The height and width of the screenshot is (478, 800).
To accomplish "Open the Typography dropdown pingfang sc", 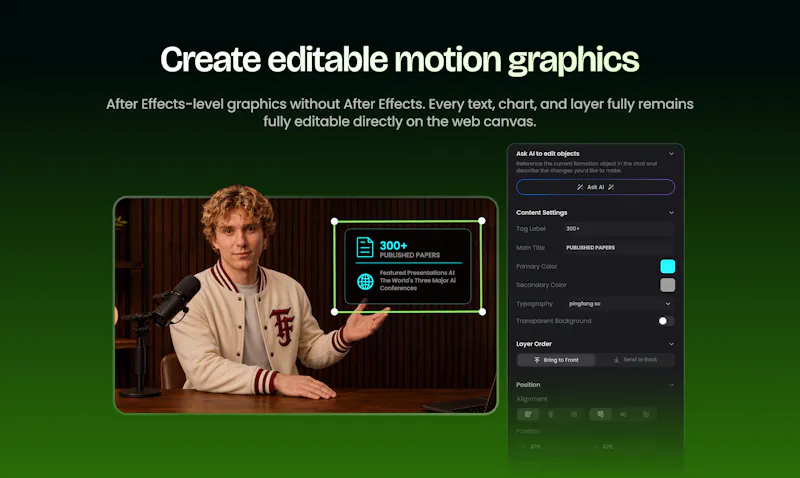I will [x=619, y=304].
